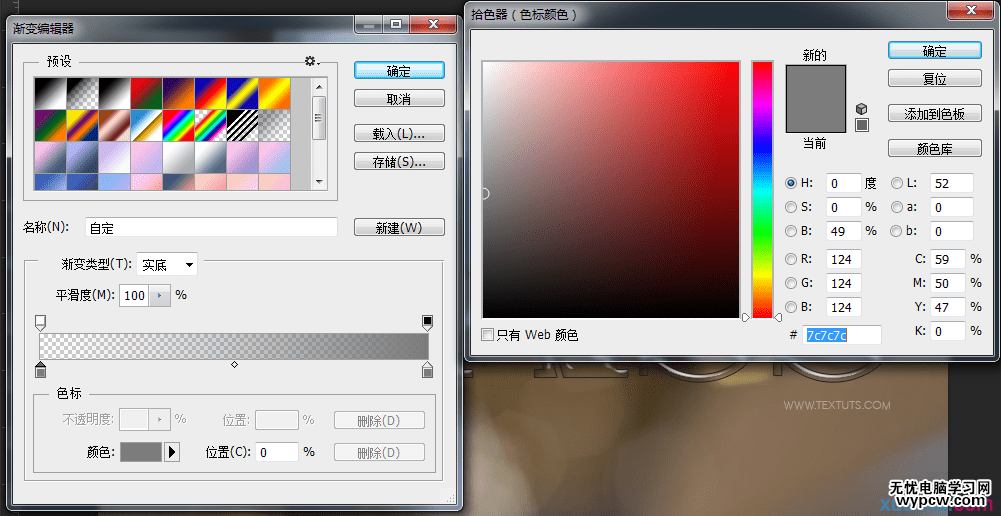Select the Lab b radio button
Viewport: 1001px width, 516px height.
[897, 231]
